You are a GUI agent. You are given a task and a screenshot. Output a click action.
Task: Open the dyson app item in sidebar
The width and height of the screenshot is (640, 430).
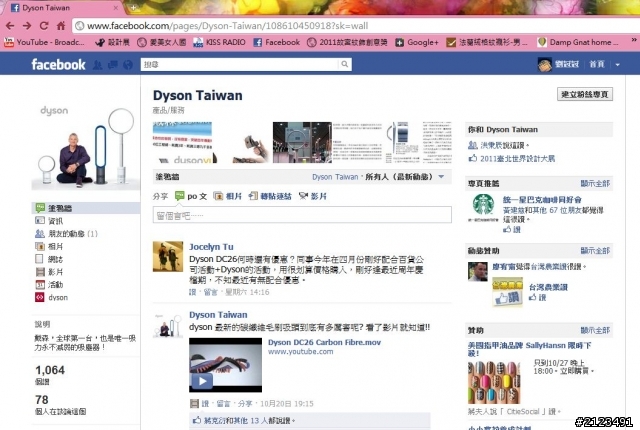tap(51, 297)
